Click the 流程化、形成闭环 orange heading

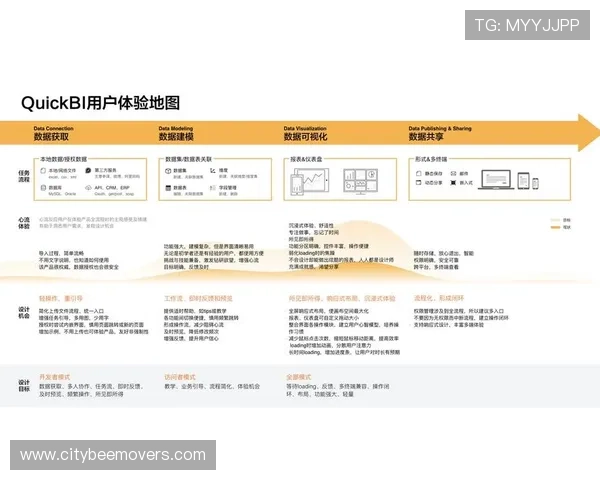[x=439, y=298]
